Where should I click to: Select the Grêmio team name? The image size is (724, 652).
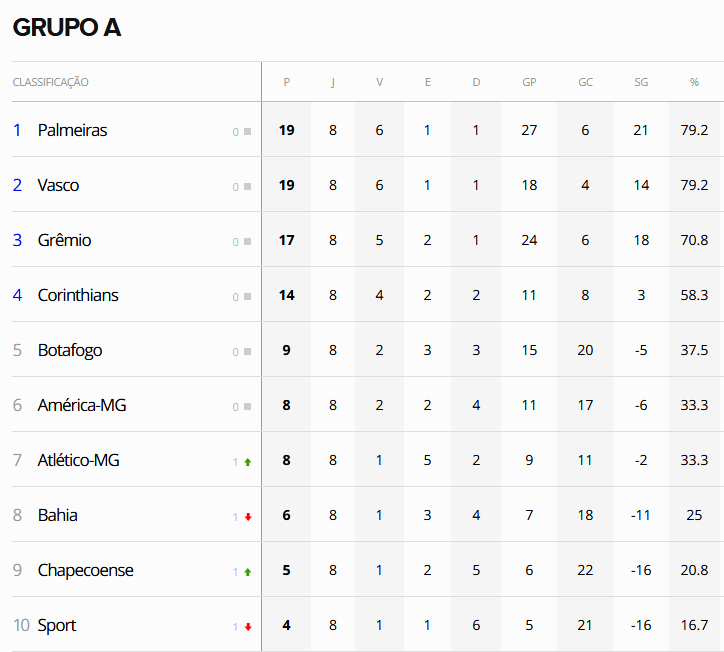click(64, 240)
